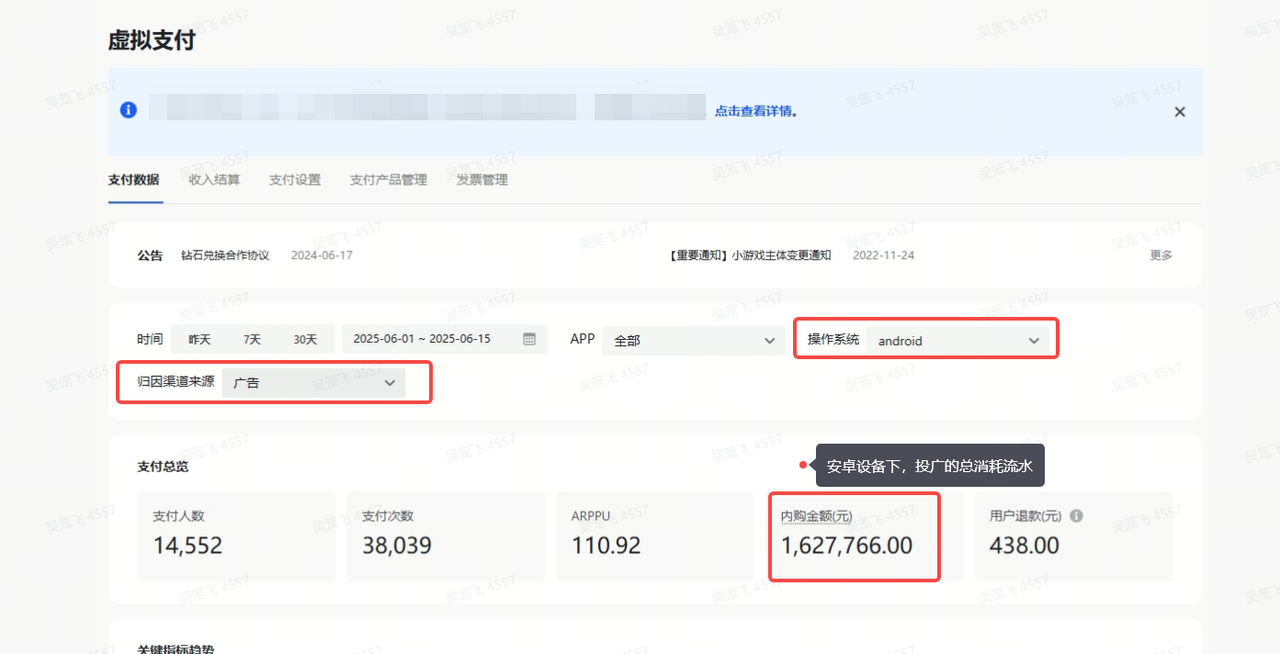Open the 钻石兑换合作协议 announcement
The image size is (1280, 654).
[x=225, y=255]
